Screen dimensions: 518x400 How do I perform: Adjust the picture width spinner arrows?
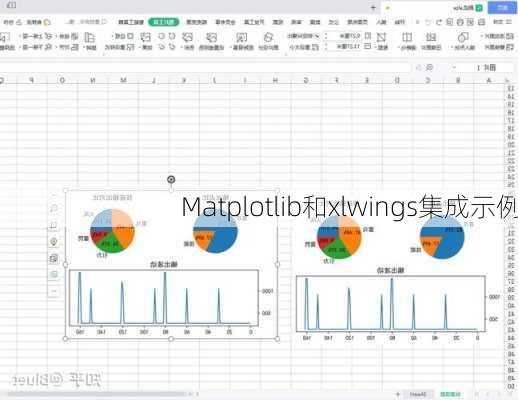point(326,47)
